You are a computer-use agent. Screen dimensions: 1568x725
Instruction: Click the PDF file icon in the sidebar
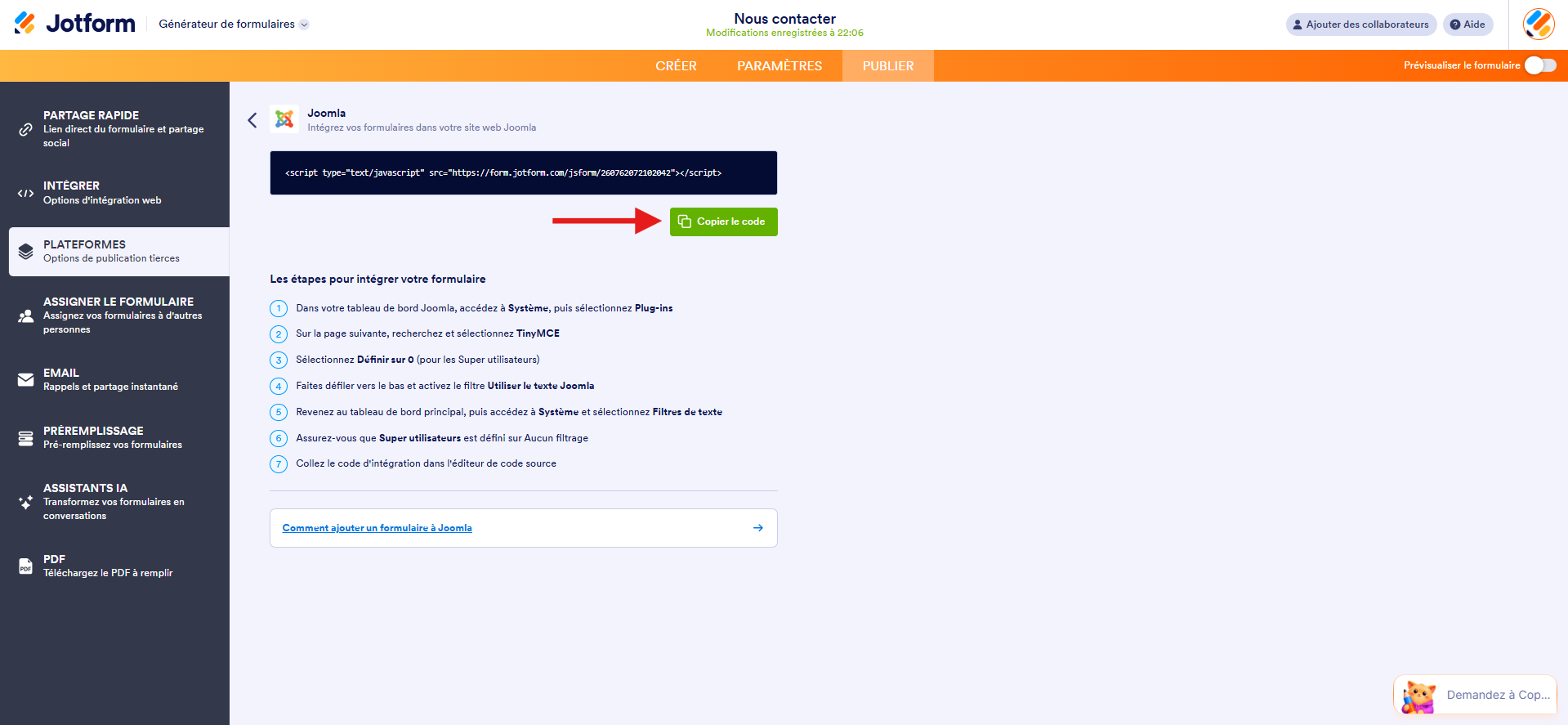(x=26, y=566)
